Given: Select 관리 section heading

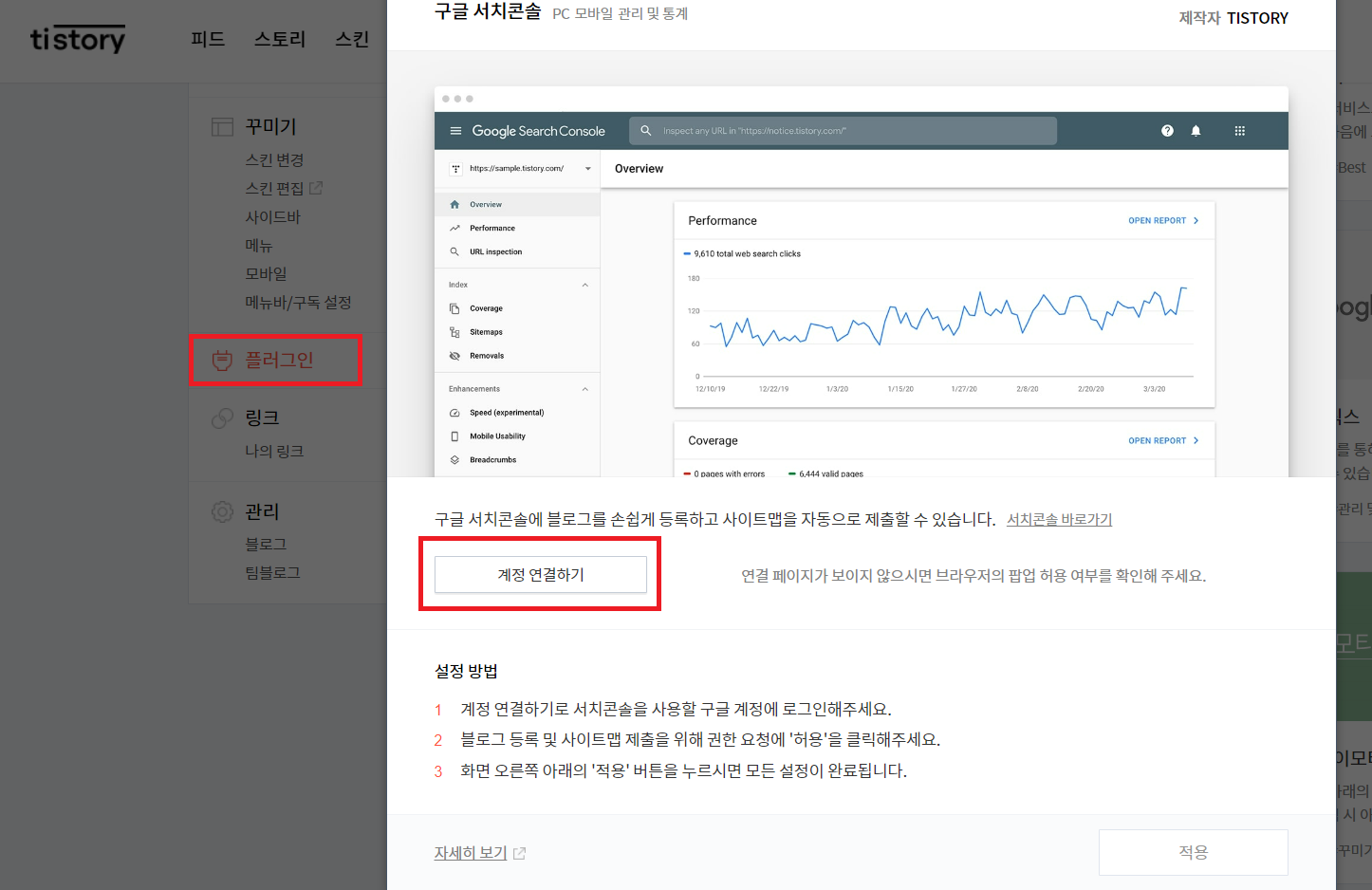Looking at the screenshot, I should [x=262, y=511].
